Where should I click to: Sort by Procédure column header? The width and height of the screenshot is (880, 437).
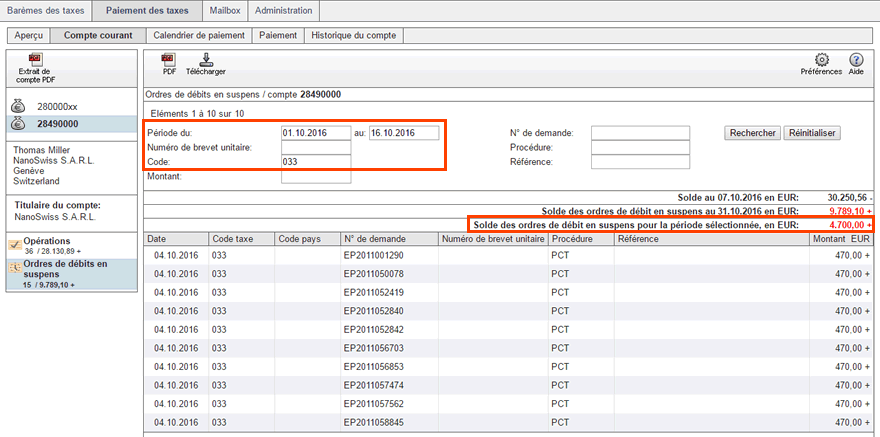(x=581, y=239)
